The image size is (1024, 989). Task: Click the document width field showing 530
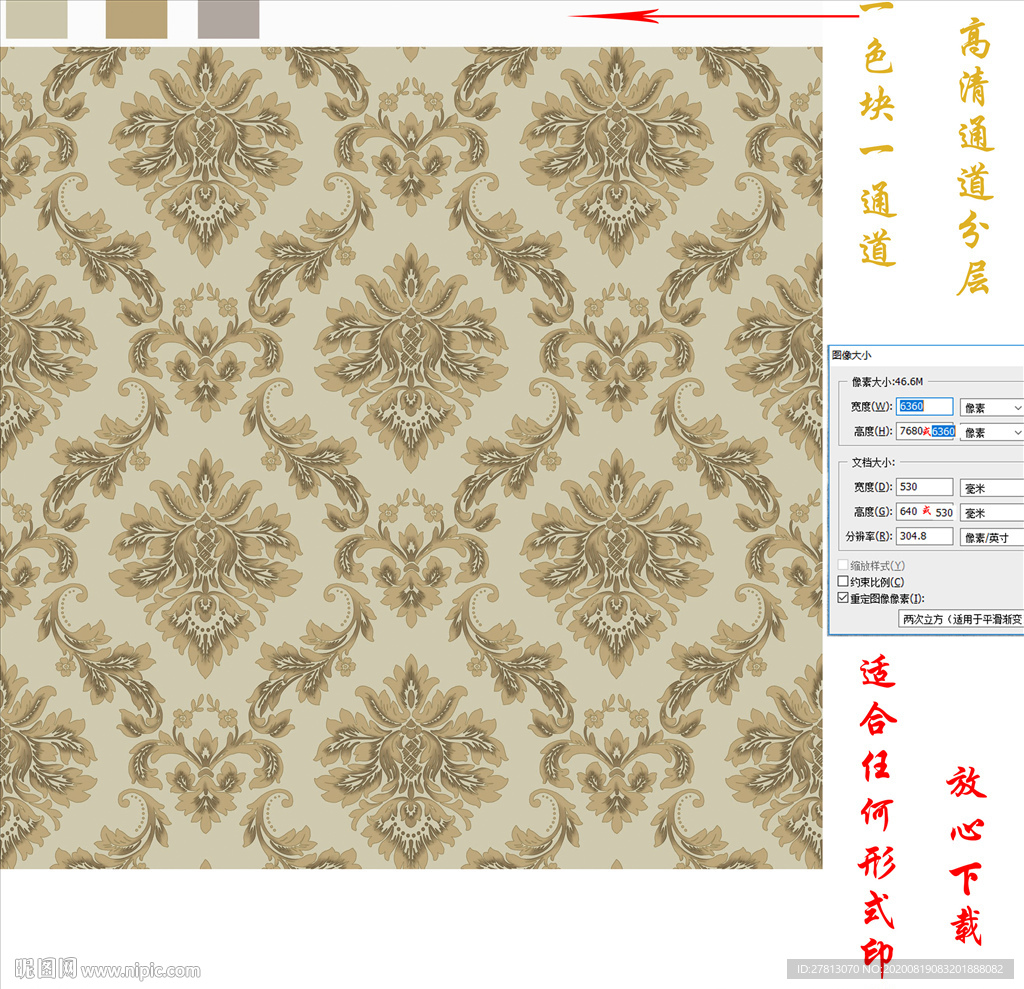click(924, 487)
